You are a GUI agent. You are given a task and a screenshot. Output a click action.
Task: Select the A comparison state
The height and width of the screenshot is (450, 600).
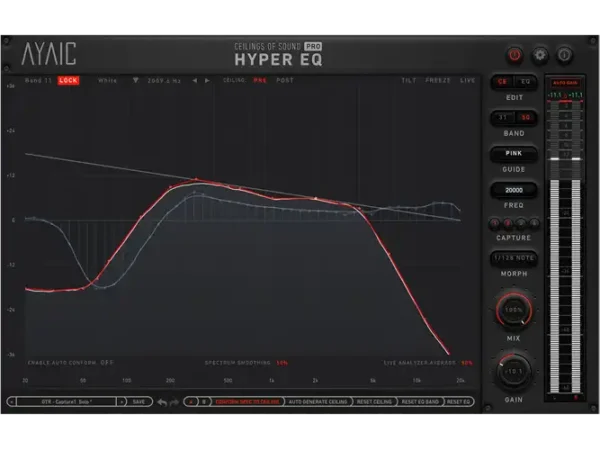coord(191,402)
